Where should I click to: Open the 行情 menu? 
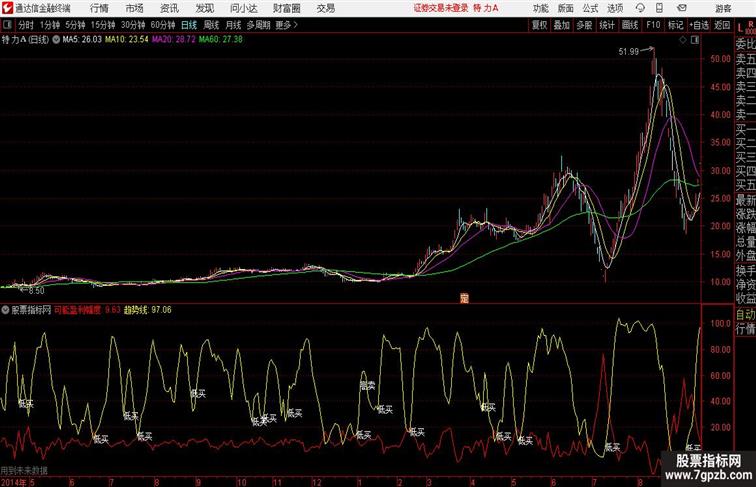click(x=99, y=8)
